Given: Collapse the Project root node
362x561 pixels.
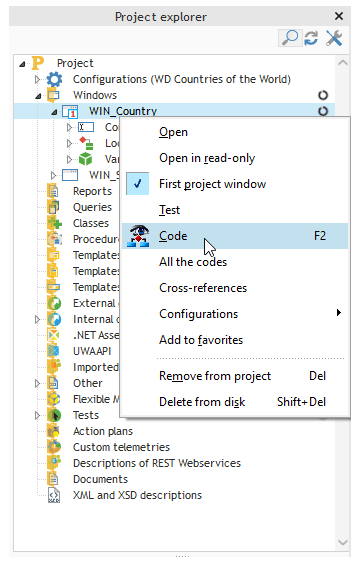Looking at the screenshot, I should coord(22,64).
